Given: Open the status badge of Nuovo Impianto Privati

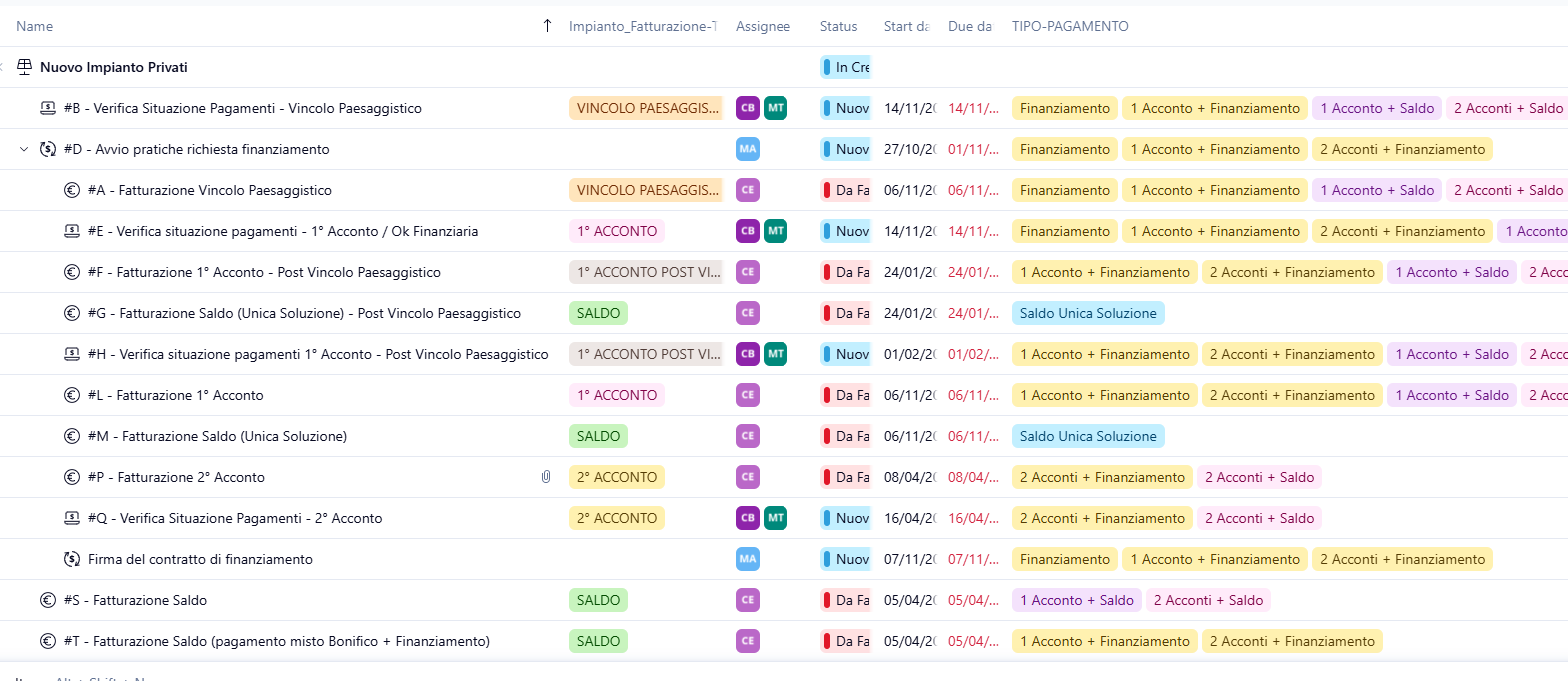Looking at the screenshot, I should 845,67.
